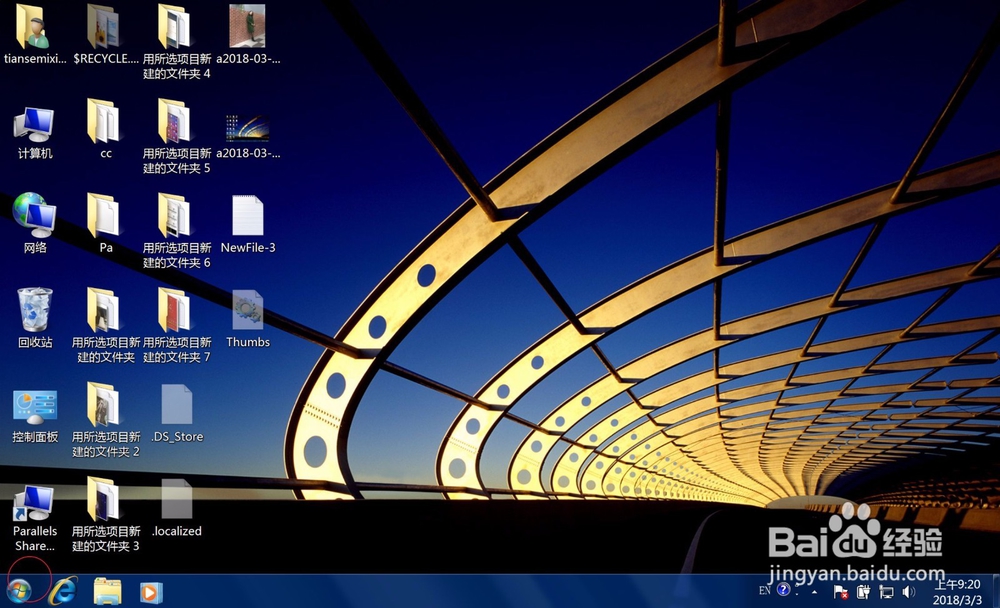Open the Windows Start menu
This screenshot has height=608, width=1000.
19,591
